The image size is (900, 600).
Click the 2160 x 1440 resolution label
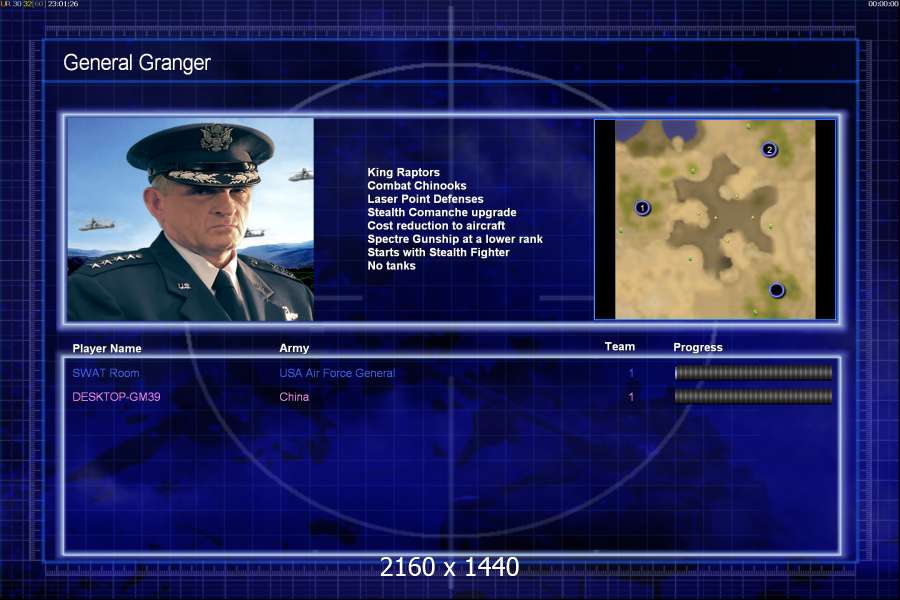point(449,567)
